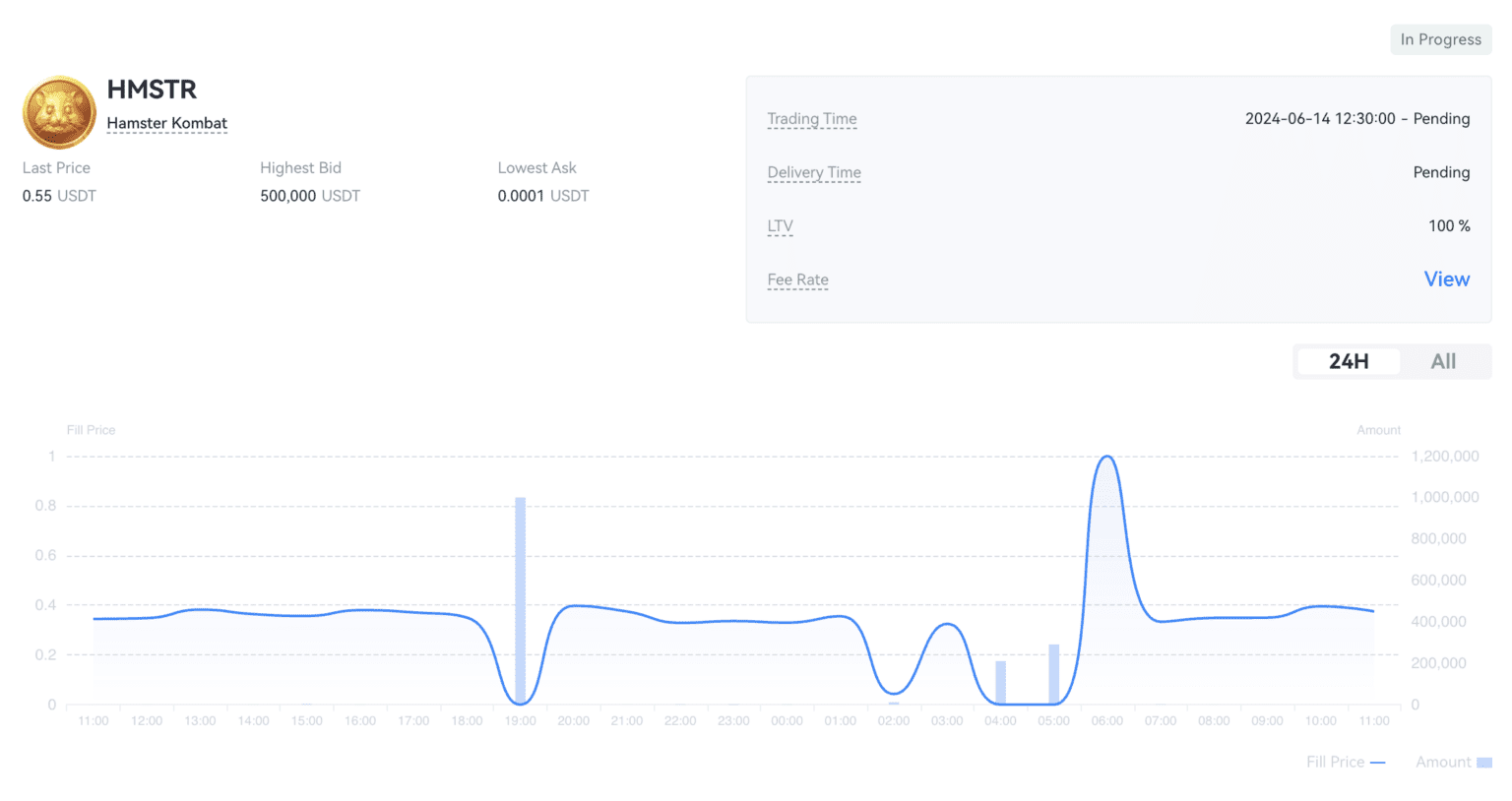Open the Hamster Kombat project link
Viewport: 1512px width, 801px height.
coord(166,123)
